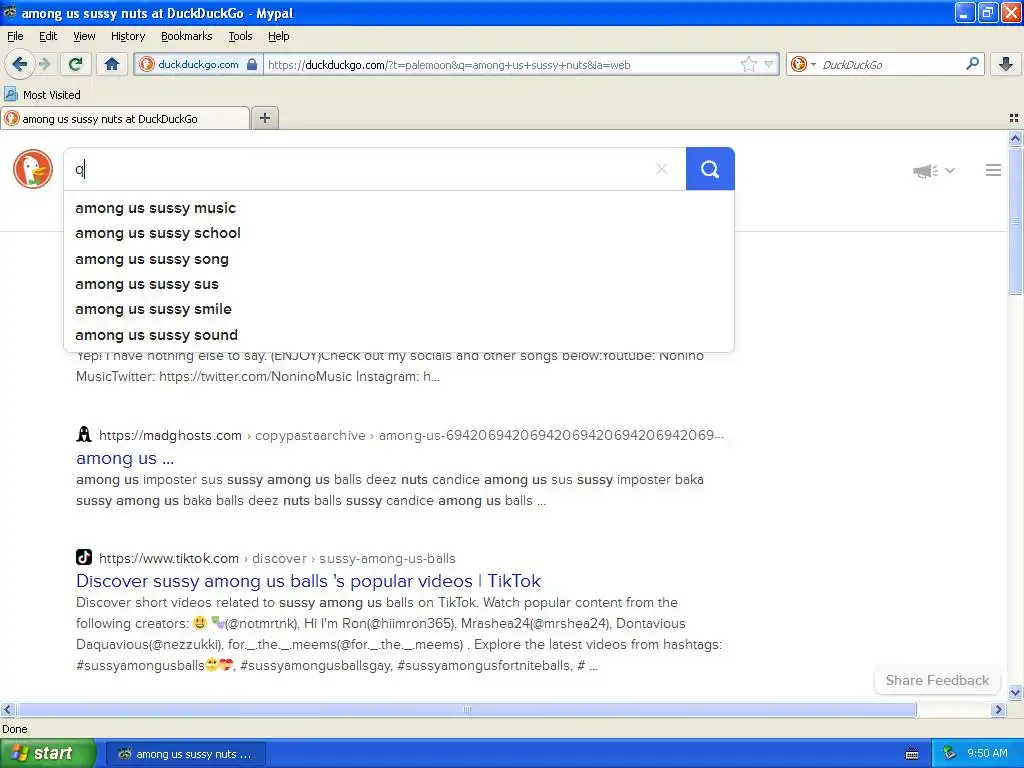Click the Forward navigation arrow

[44, 64]
